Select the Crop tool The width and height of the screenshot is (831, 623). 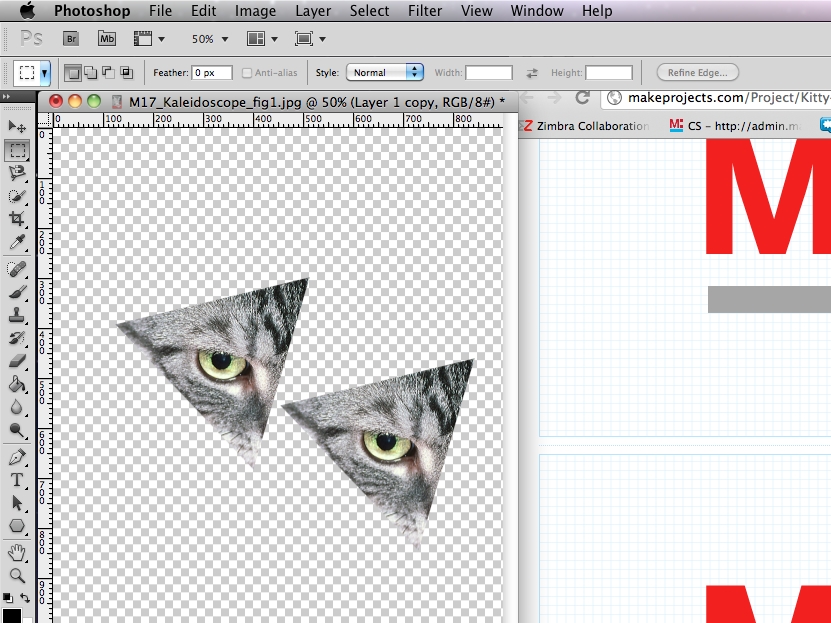coord(17,219)
